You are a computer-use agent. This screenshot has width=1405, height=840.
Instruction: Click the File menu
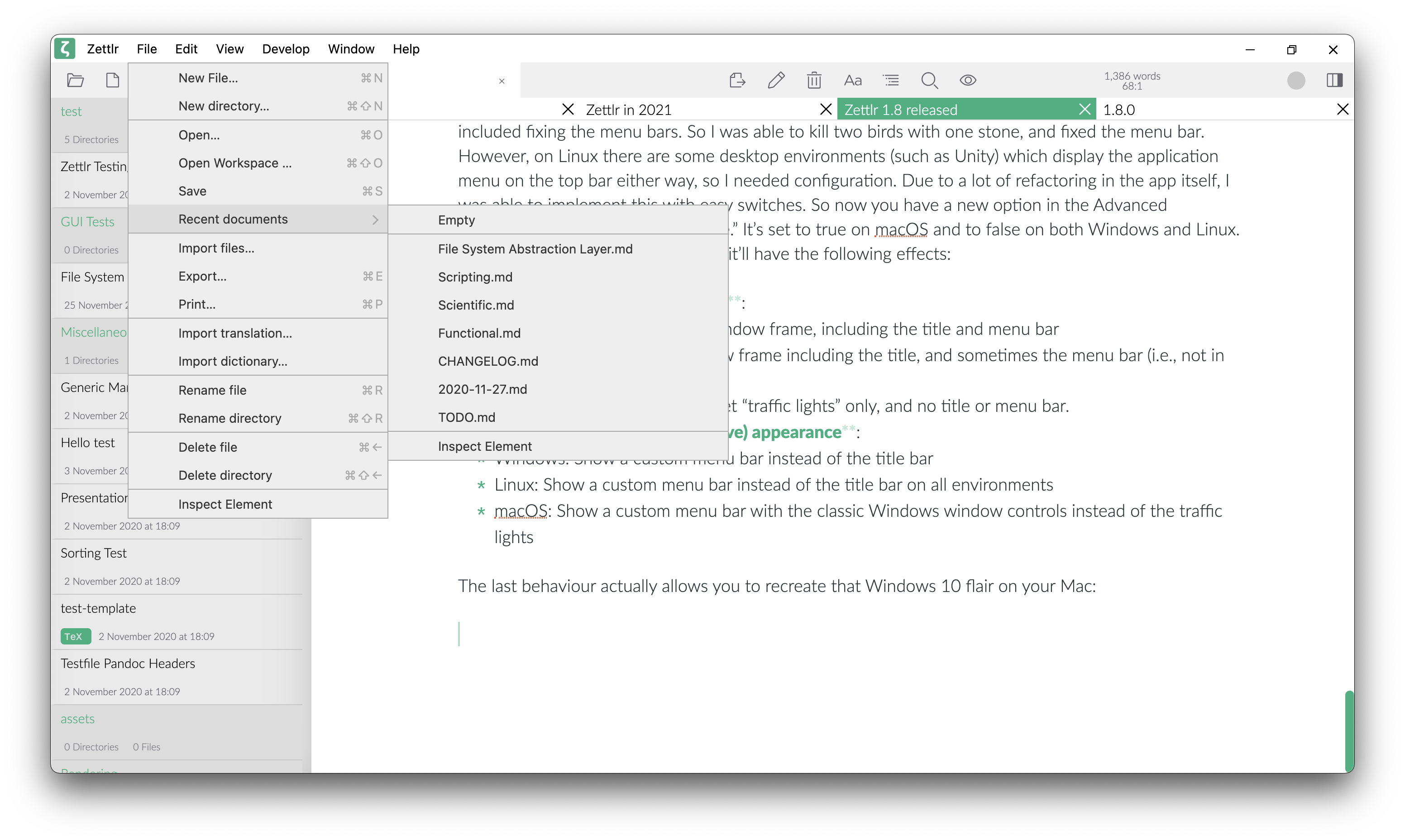[147, 49]
